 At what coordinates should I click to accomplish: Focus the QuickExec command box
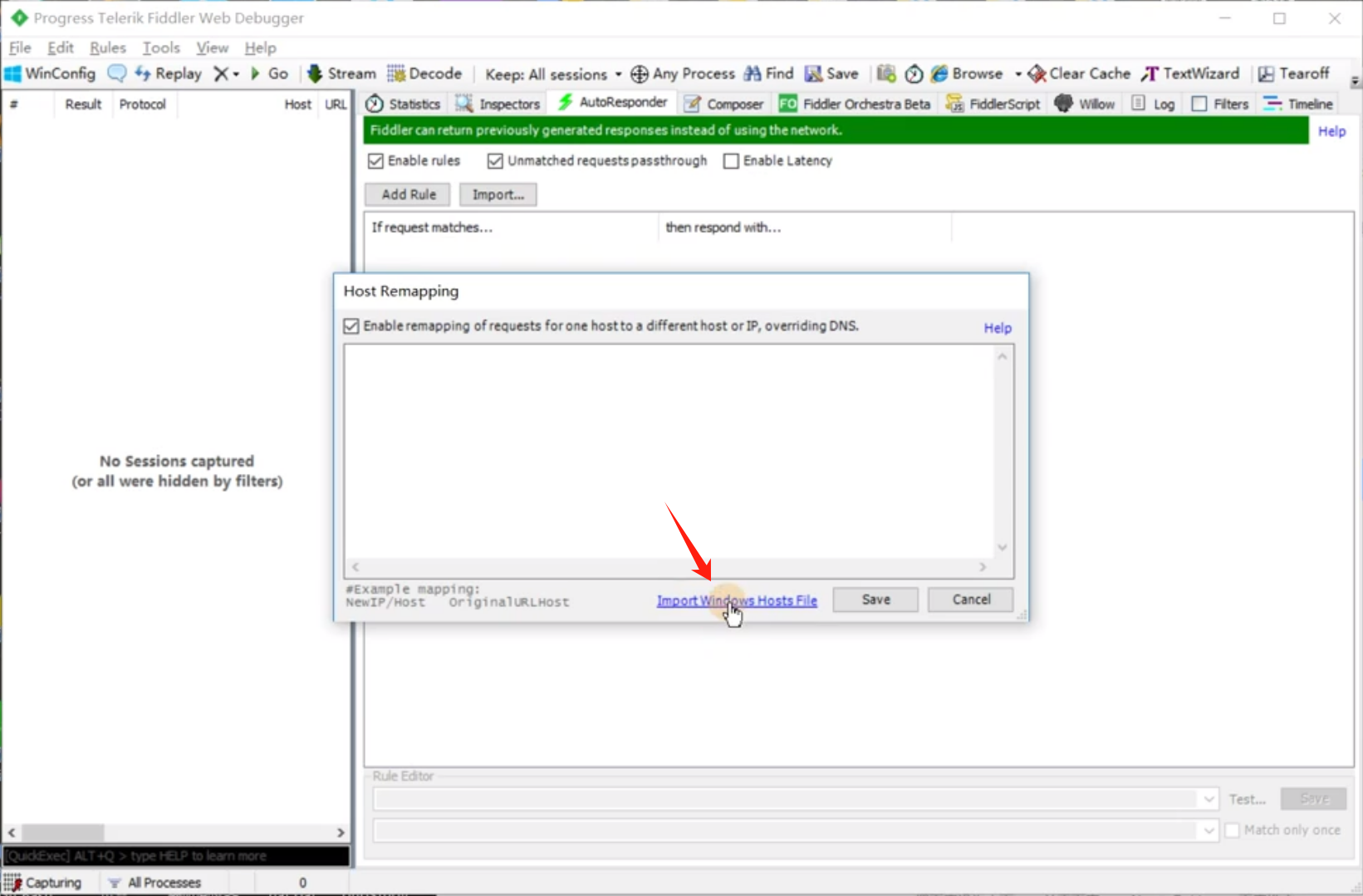[176, 855]
